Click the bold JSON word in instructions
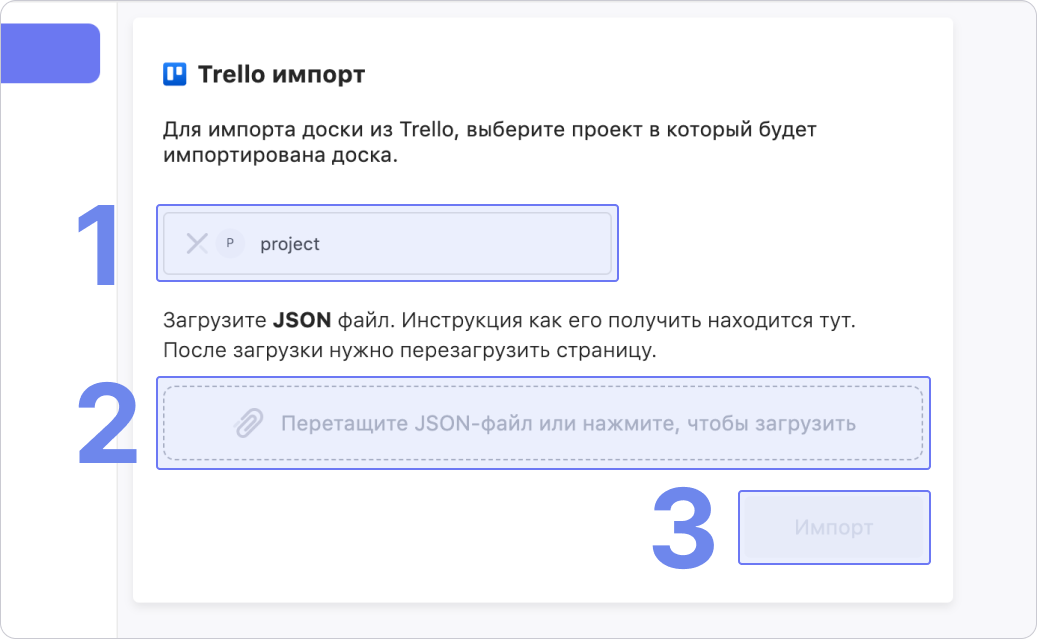 (x=302, y=320)
